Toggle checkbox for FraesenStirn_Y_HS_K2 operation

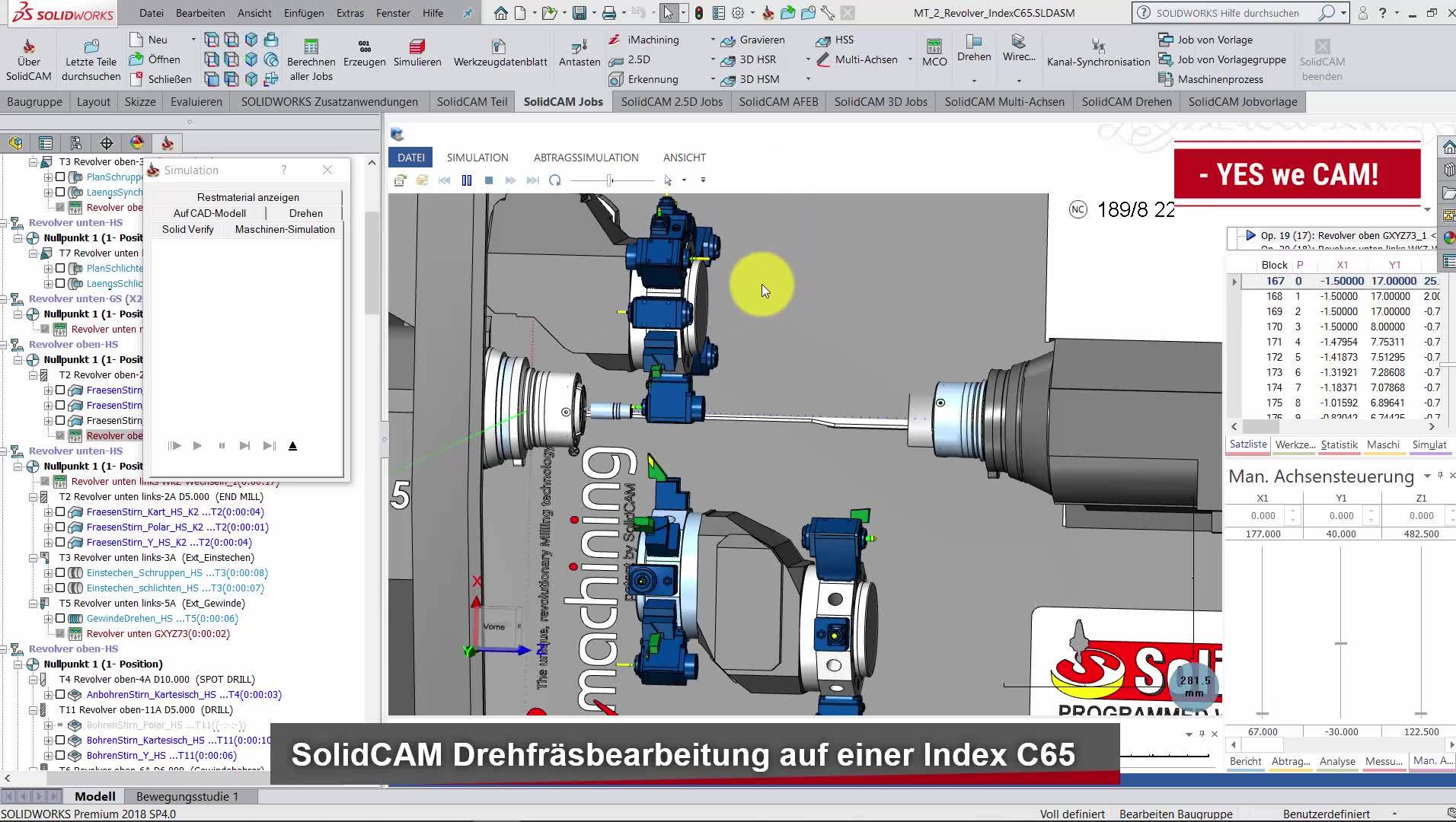[60, 543]
